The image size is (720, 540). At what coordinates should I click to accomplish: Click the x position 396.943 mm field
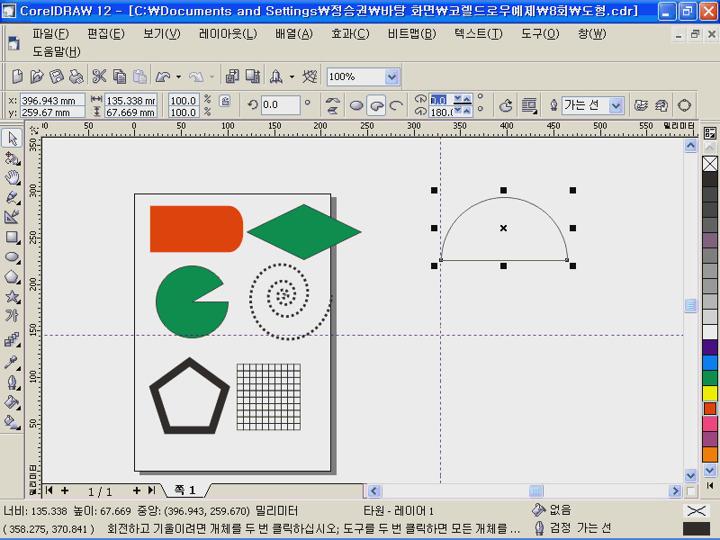pos(52,100)
